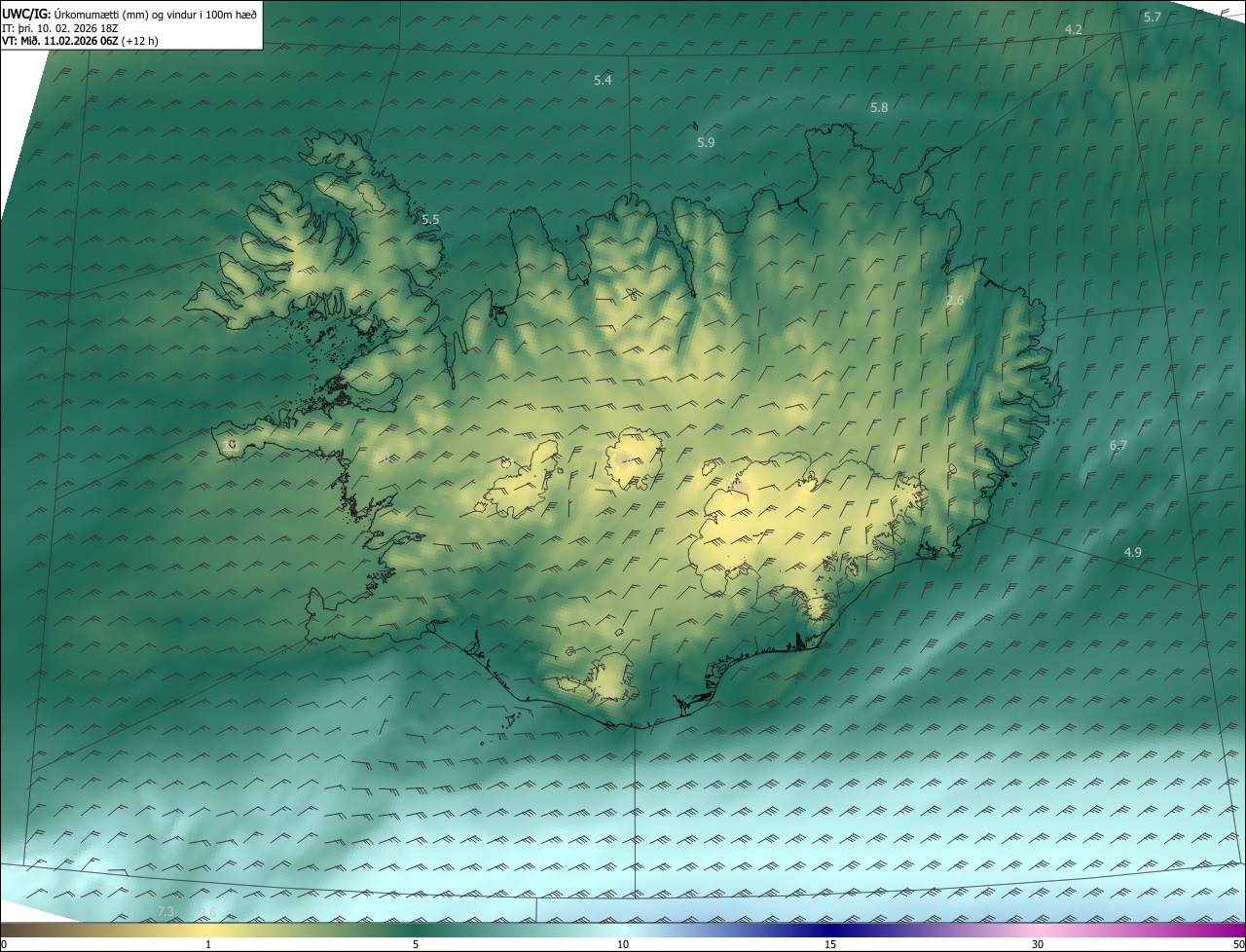Click the title 'Úrkomumætti (mm) og vindur í 100m hæð'
The width and height of the screenshot is (1246, 952).
point(156,15)
